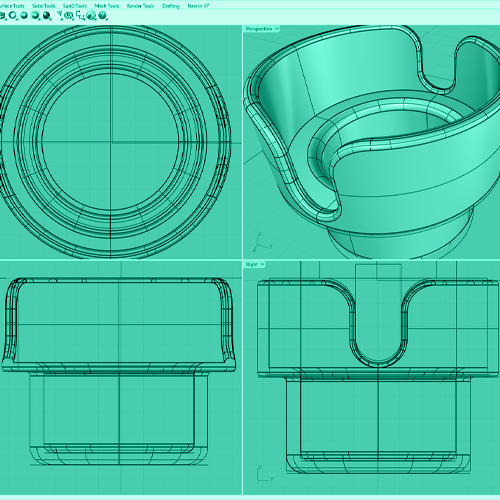Image resolution: width=500 pixels, height=500 pixels.
Task: Click the highlighted shaded sphere icon
Action: pos(35,15)
